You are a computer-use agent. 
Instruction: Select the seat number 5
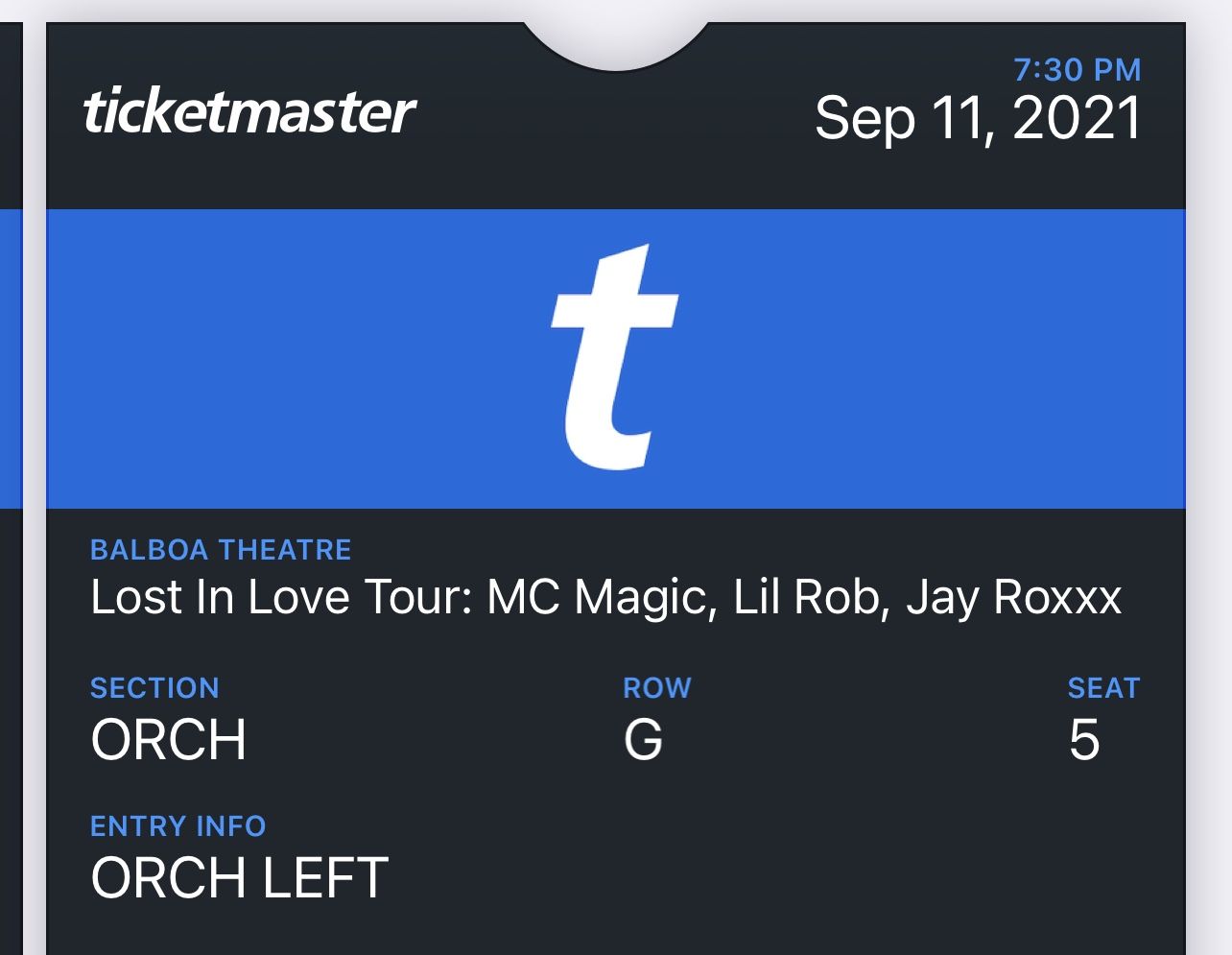(1084, 740)
